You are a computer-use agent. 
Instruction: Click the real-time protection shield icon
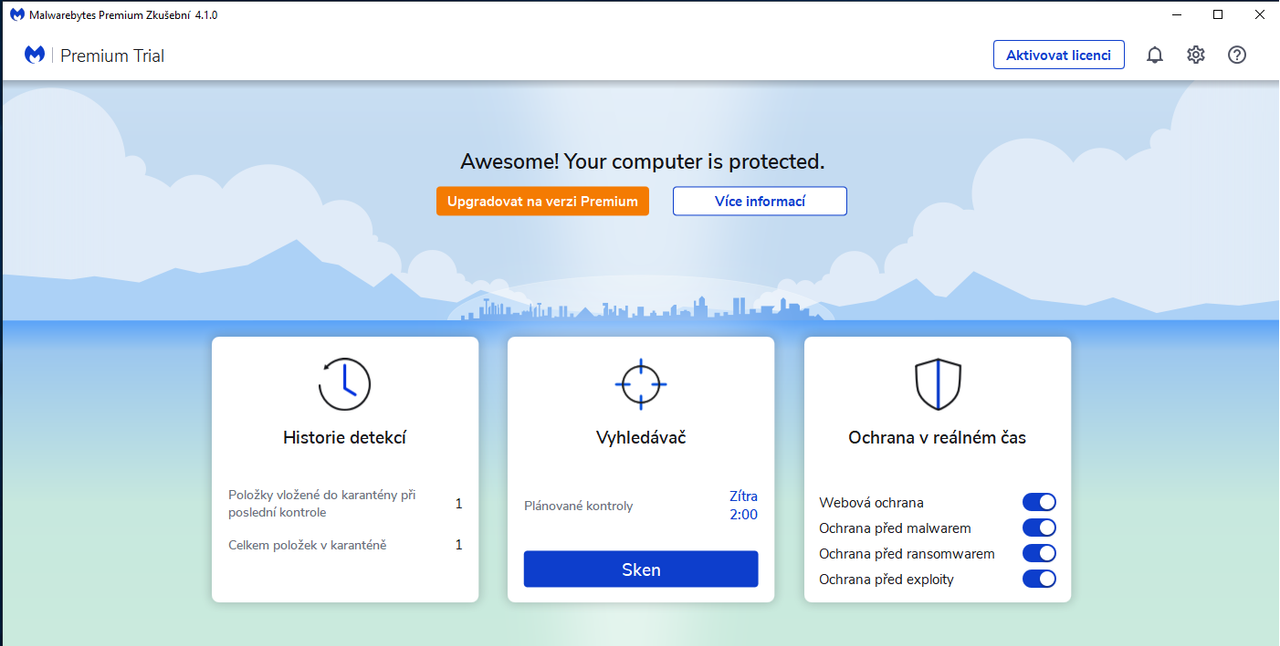click(x=938, y=384)
